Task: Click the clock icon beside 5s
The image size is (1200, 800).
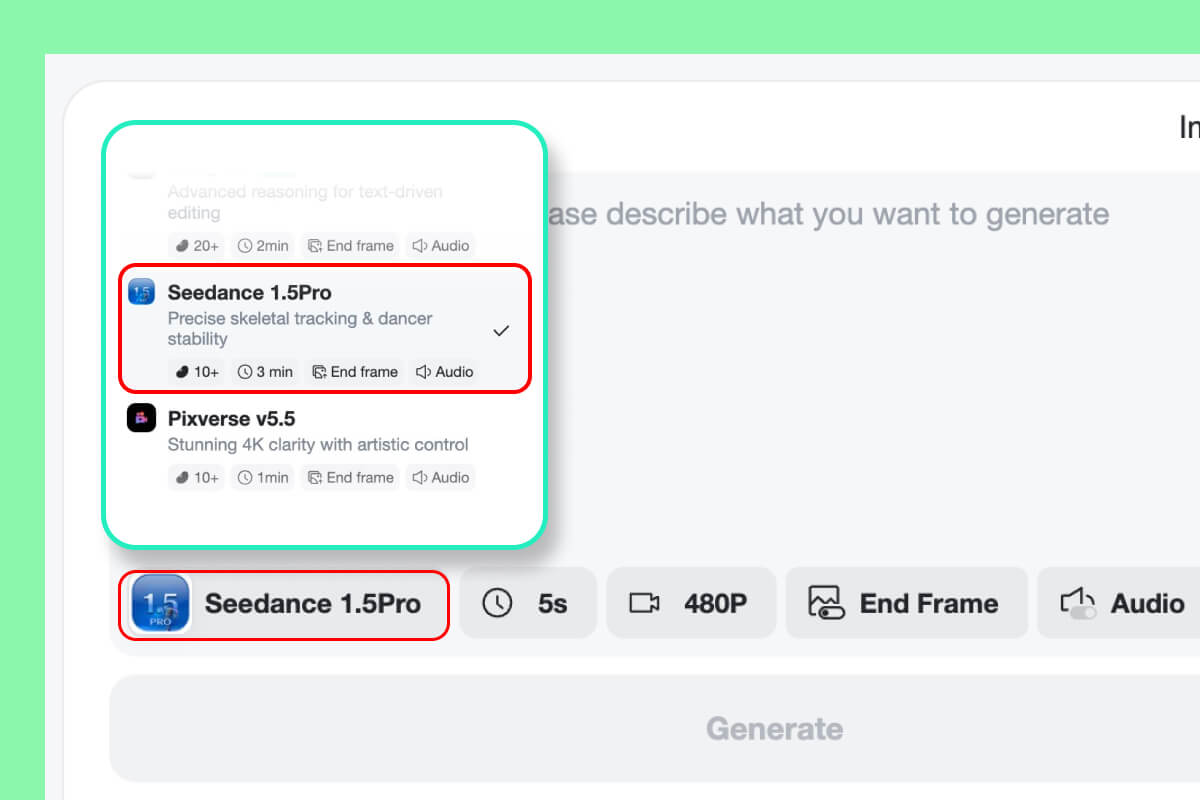Action: click(x=497, y=603)
